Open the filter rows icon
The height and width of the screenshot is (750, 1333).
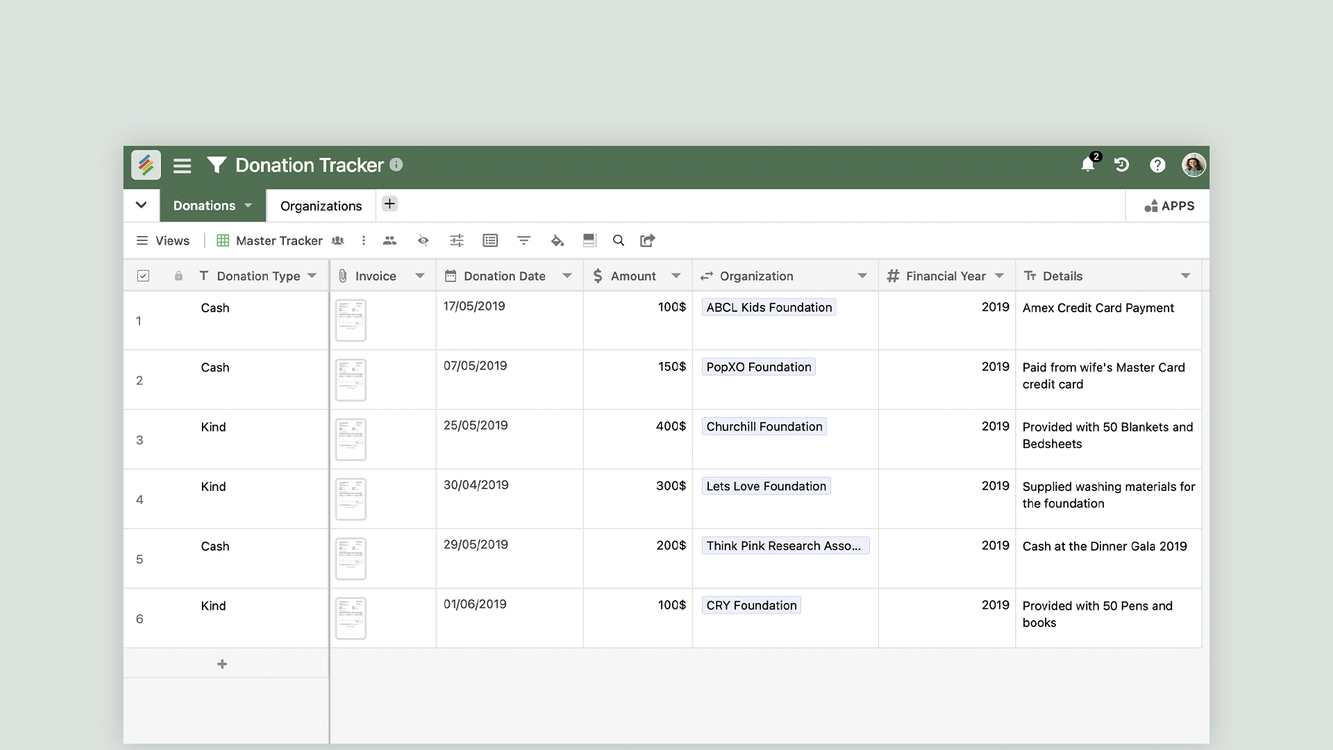(523, 241)
